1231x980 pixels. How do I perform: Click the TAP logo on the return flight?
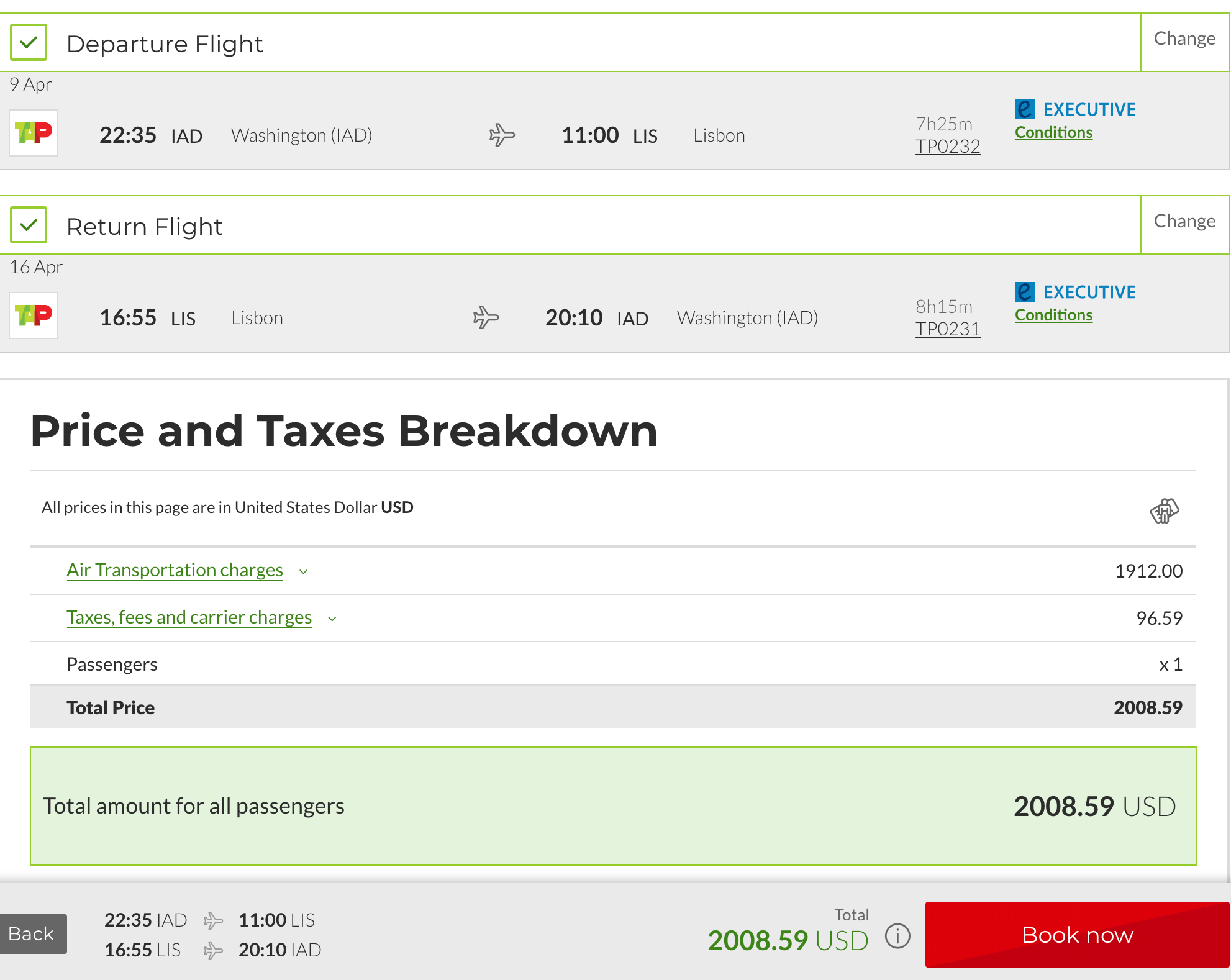pyautogui.click(x=34, y=315)
